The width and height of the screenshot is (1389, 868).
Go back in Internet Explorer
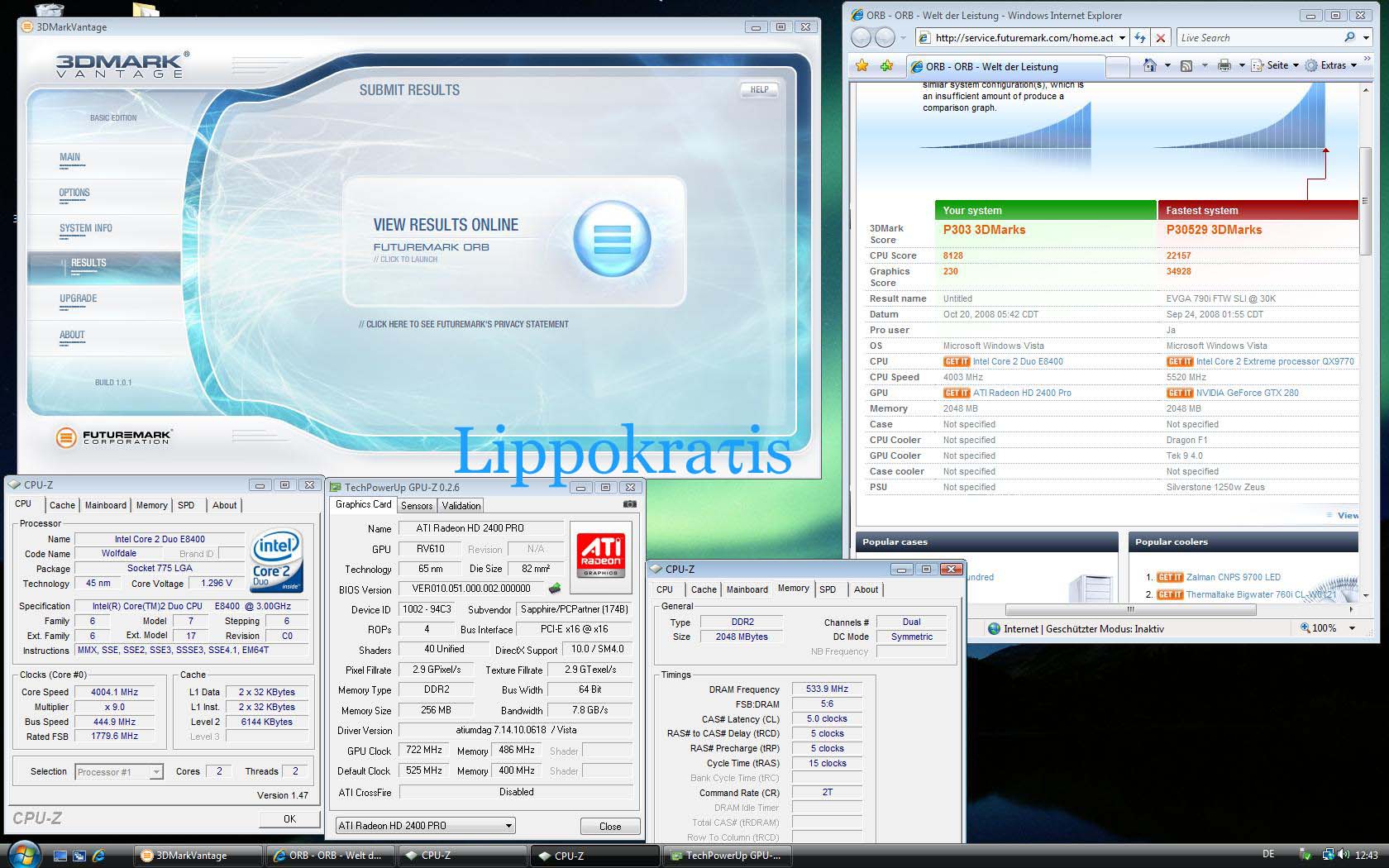point(862,37)
